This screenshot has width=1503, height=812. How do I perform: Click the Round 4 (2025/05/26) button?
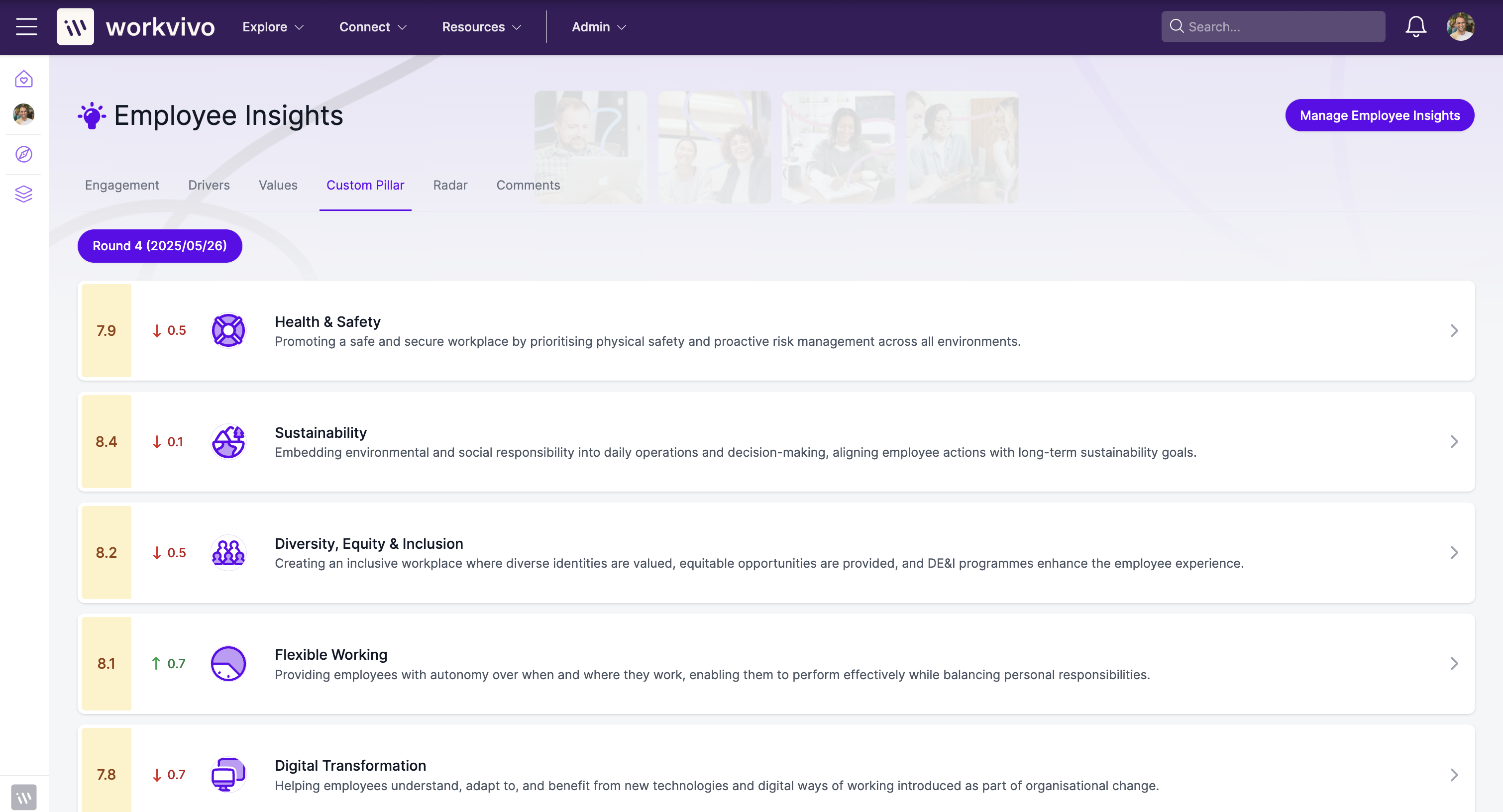point(159,246)
